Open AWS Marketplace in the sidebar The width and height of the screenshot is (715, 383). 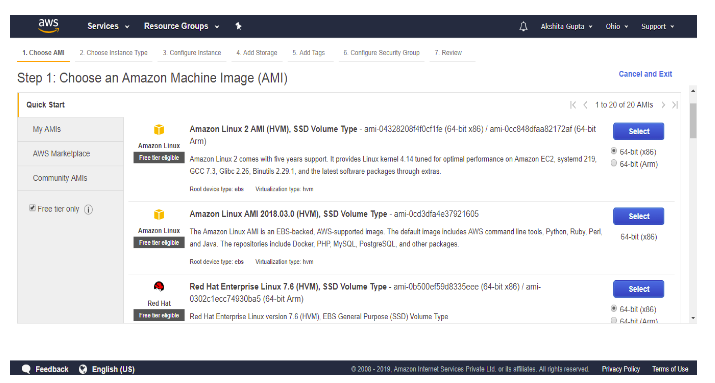pyautogui.click(x=71, y=154)
